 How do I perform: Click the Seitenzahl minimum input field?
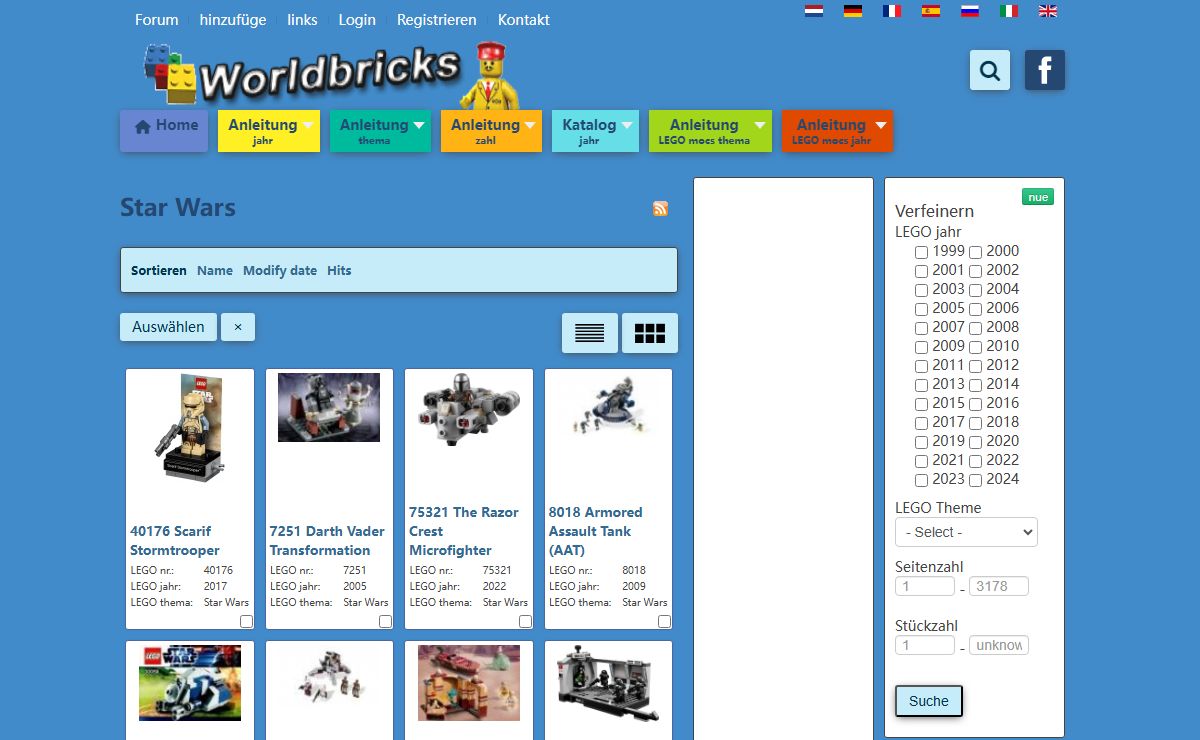point(924,586)
